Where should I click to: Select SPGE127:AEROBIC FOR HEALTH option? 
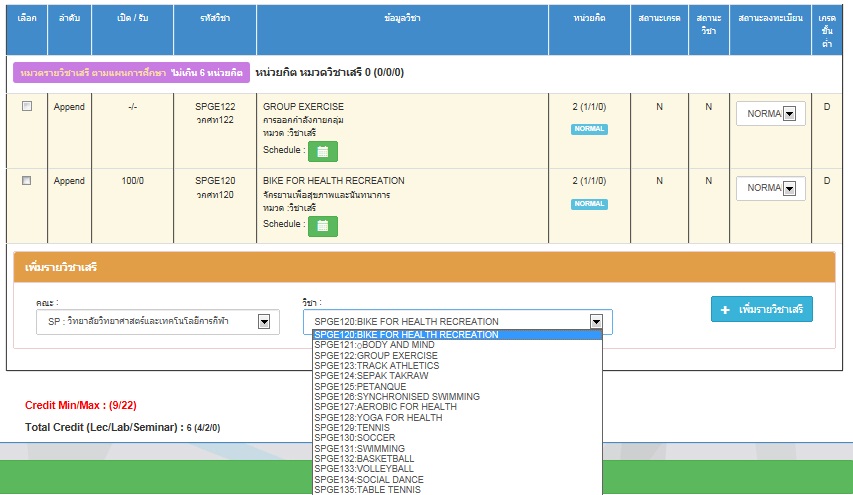458,407
